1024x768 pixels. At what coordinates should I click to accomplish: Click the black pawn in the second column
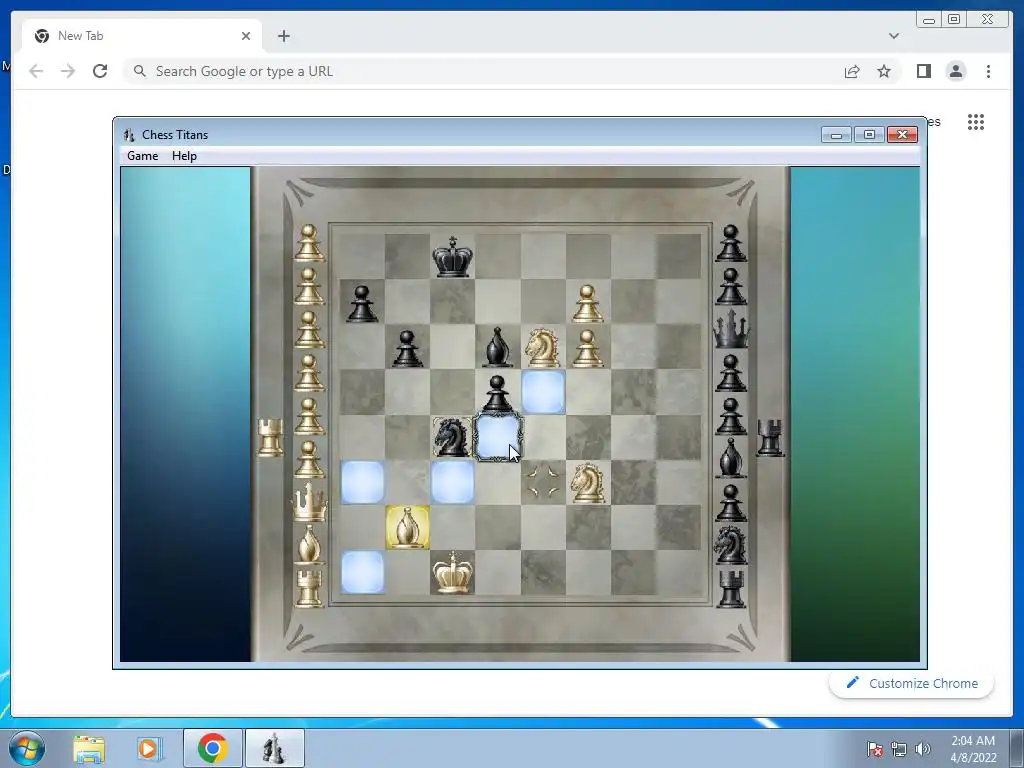pyautogui.click(x=407, y=348)
